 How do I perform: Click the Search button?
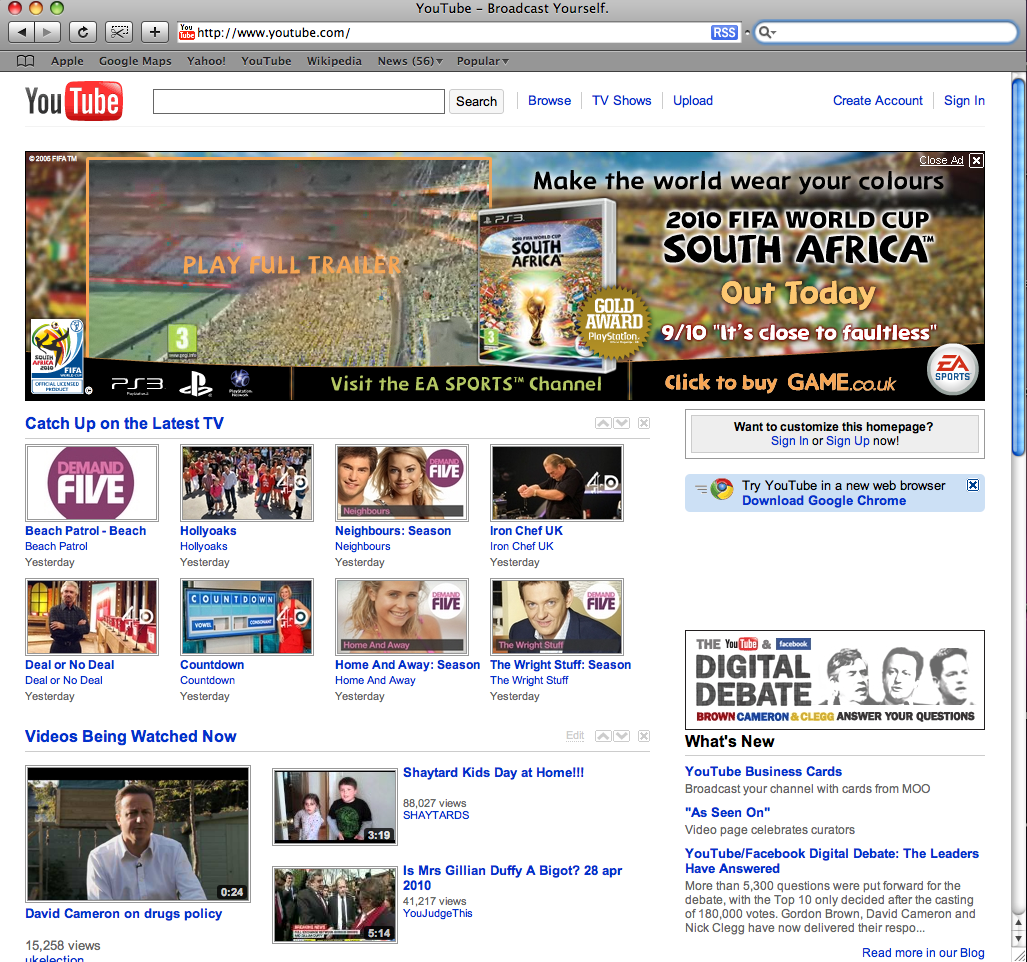(x=476, y=102)
